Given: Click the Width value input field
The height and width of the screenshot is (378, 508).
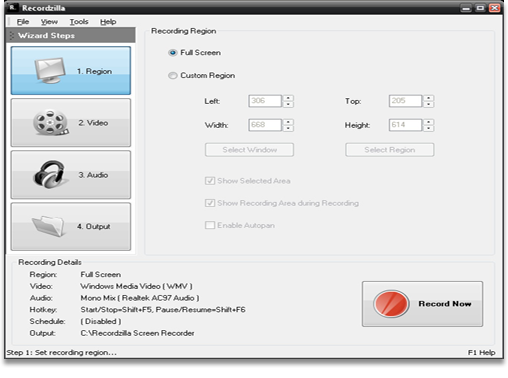Looking at the screenshot, I should [265, 125].
